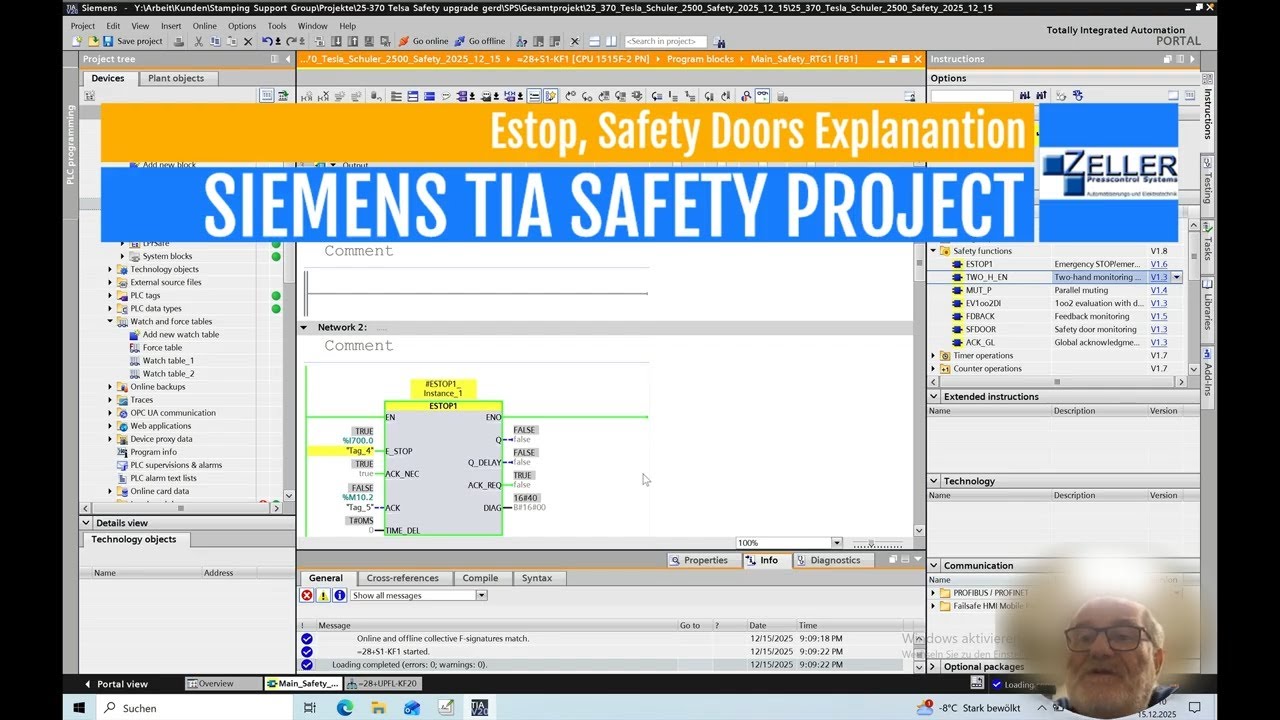1280x720 pixels.
Task: Click the Portal view button
Action: (116, 684)
